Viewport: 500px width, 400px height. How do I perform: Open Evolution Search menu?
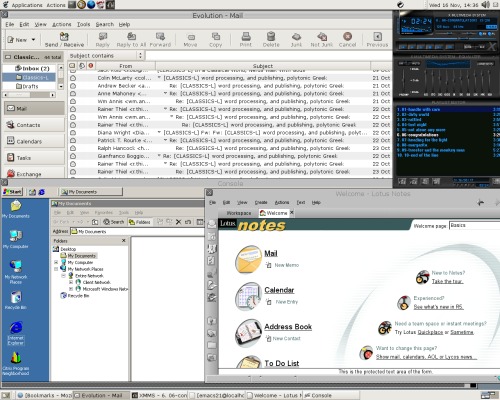[x=105, y=24]
